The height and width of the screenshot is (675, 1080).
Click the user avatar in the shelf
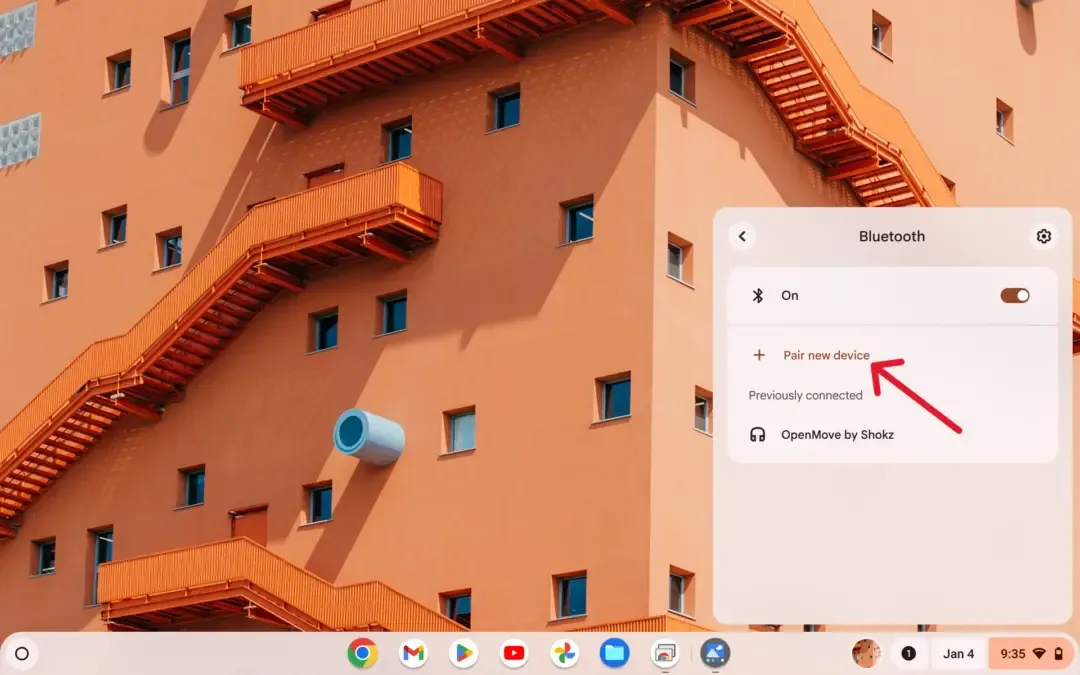(866, 654)
